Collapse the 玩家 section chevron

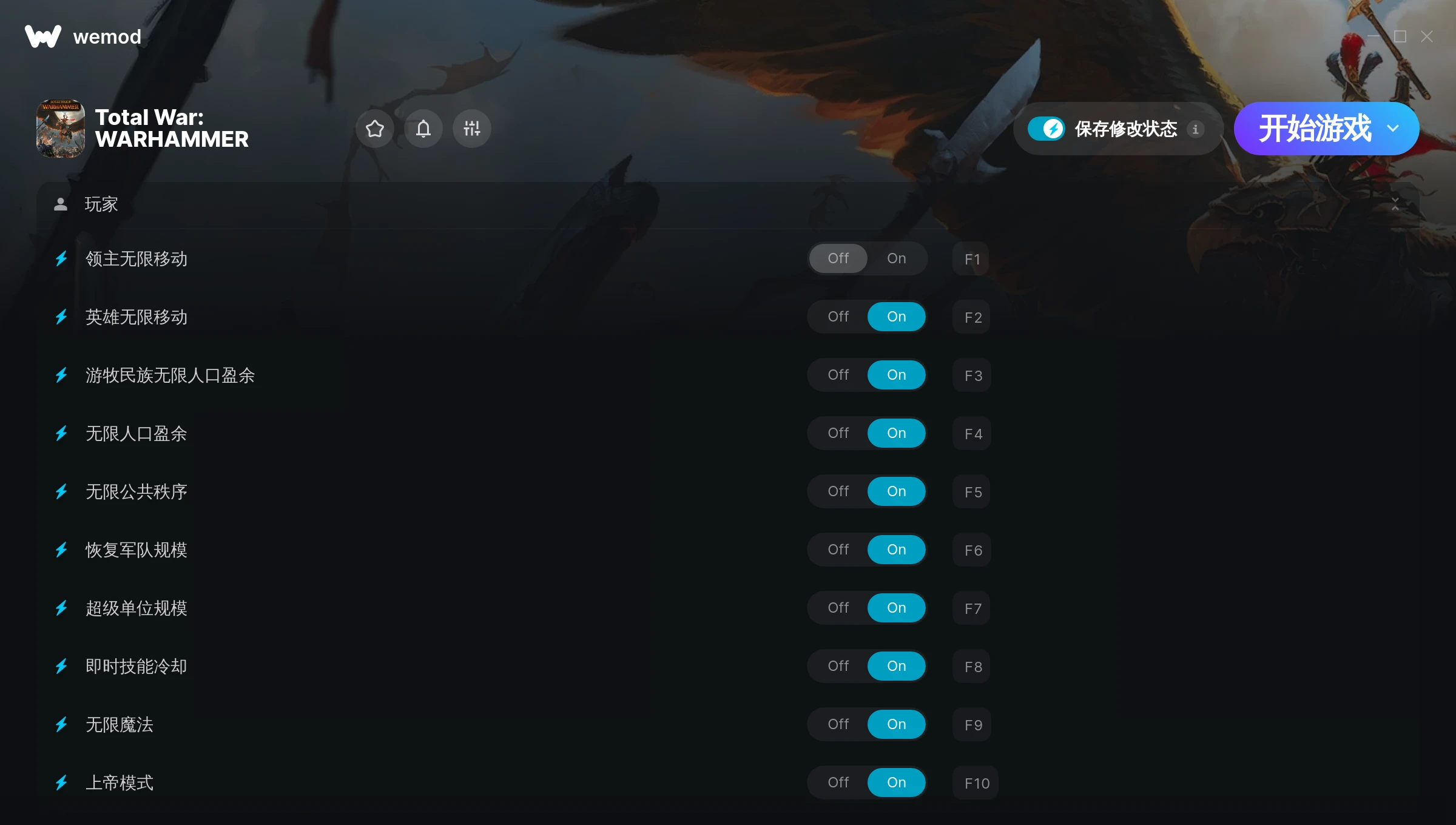coord(1395,204)
